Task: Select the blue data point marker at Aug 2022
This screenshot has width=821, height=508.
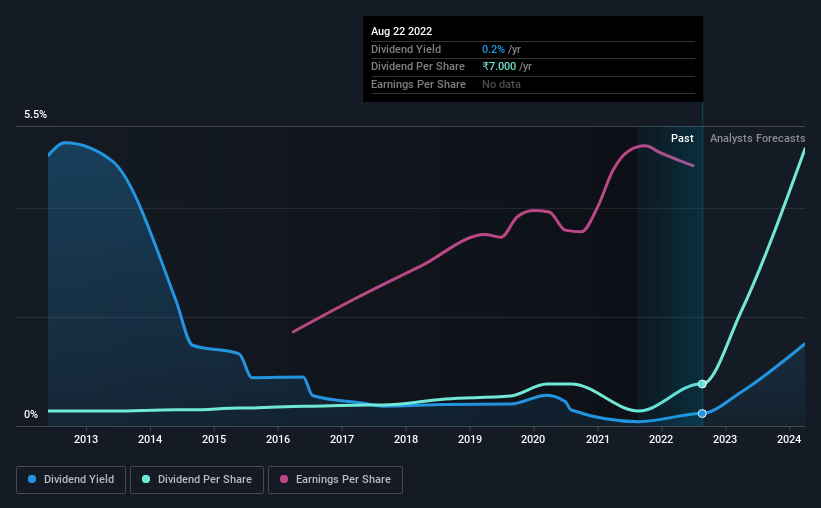Action: click(702, 413)
